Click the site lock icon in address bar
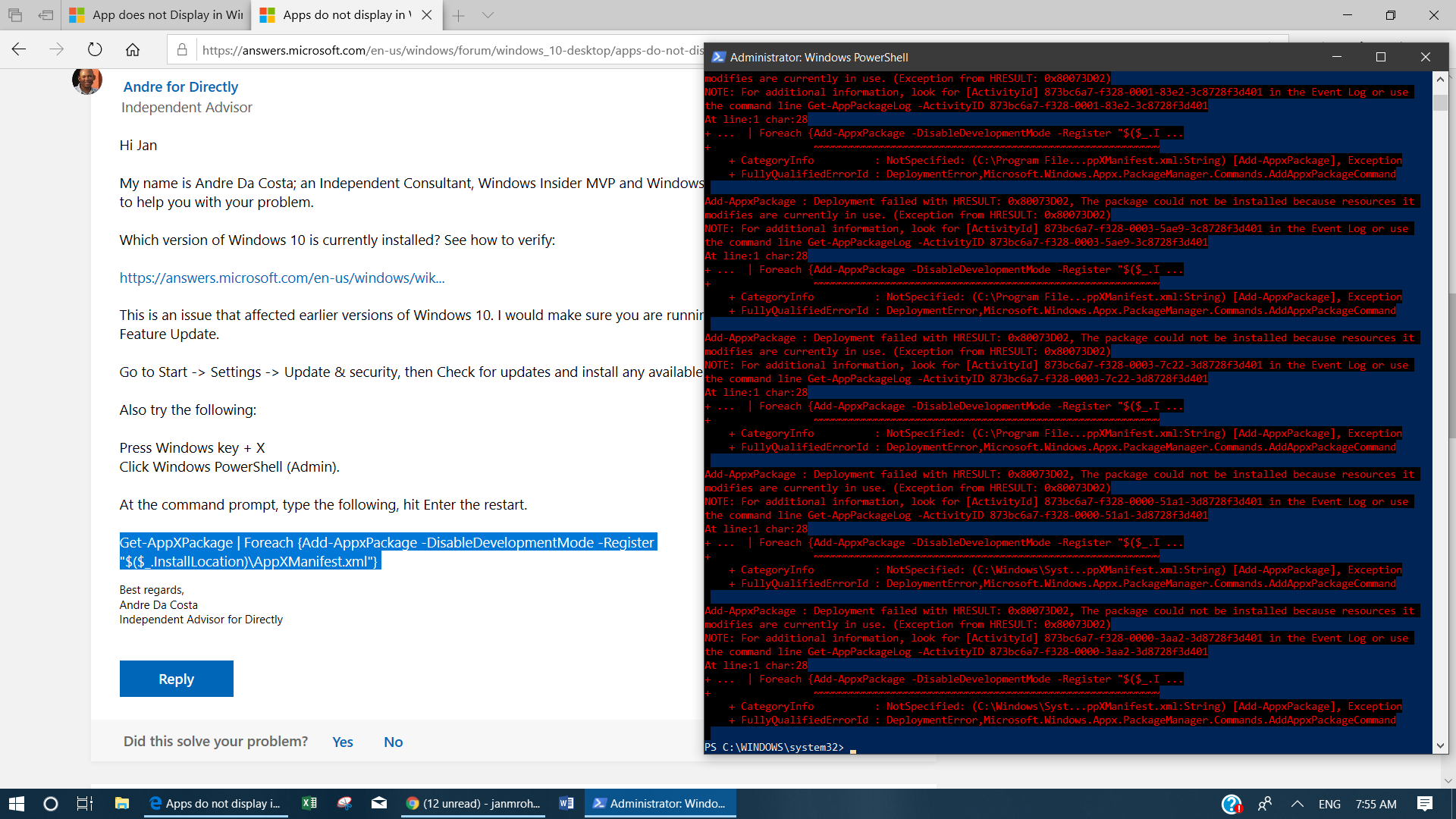 tap(182, 50)
